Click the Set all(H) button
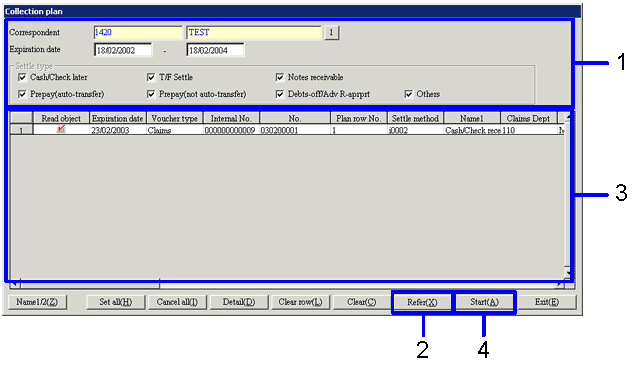 click(116, 302)
